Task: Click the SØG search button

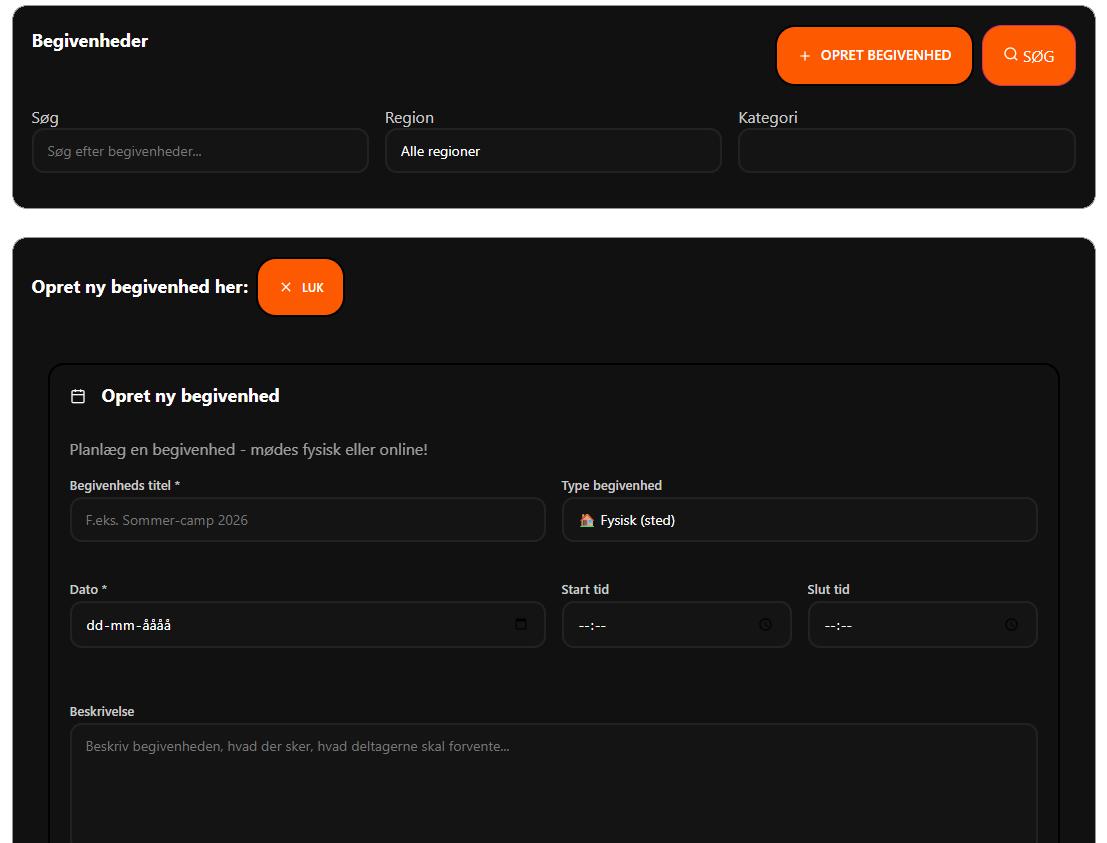Action: point(1029,55)
